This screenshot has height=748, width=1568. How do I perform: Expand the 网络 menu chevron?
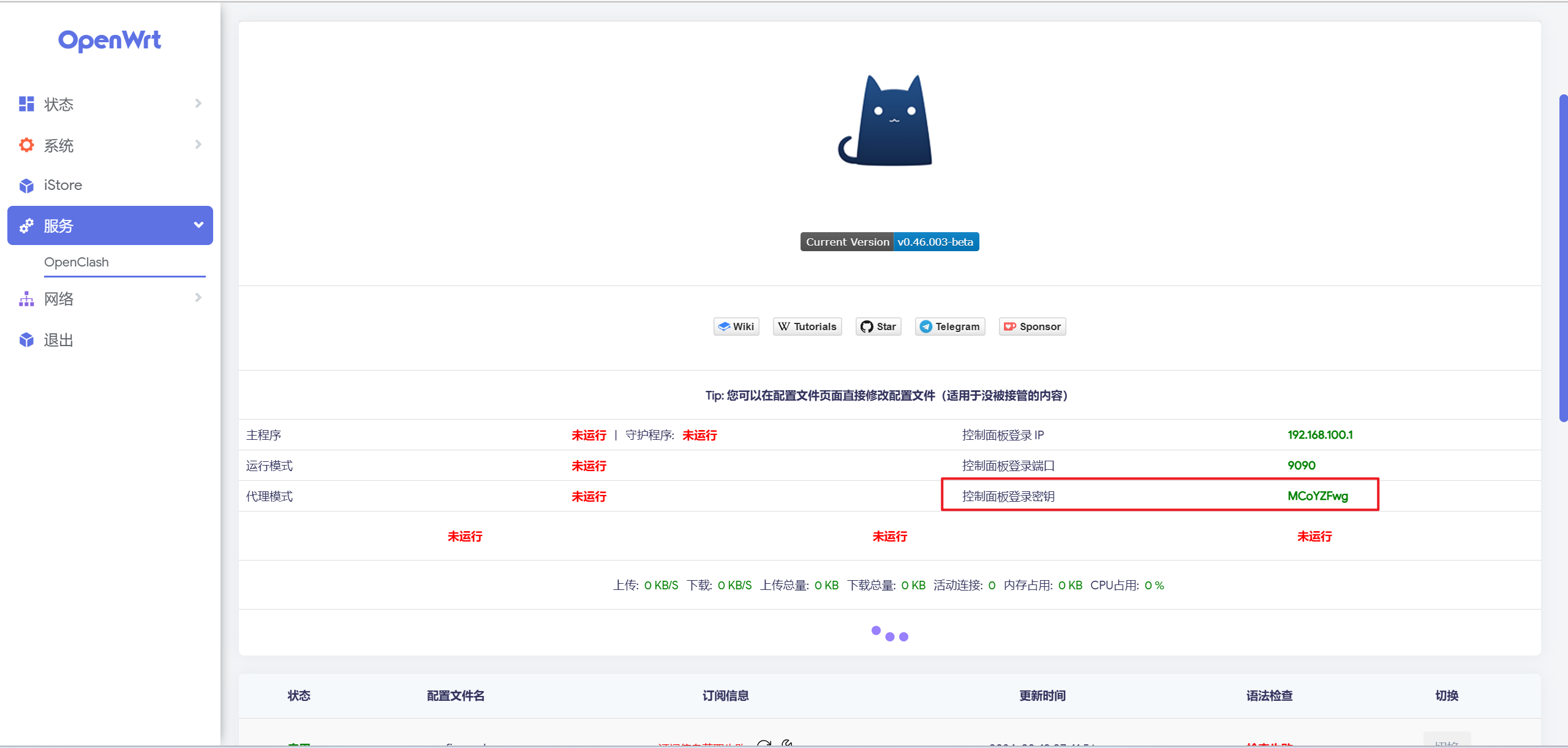coord(198,298)
